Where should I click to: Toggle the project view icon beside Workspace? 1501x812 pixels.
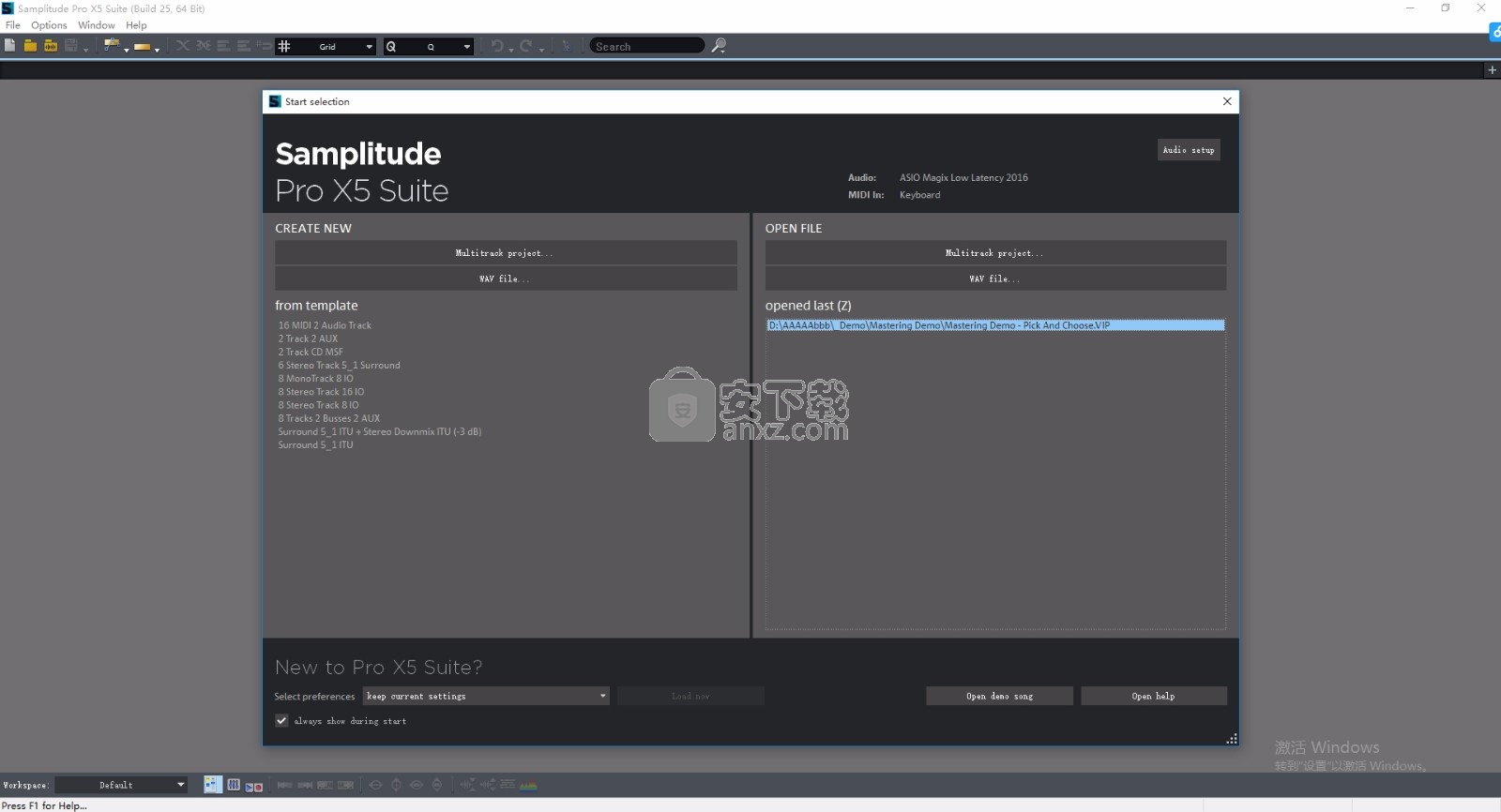pos(213,785)
